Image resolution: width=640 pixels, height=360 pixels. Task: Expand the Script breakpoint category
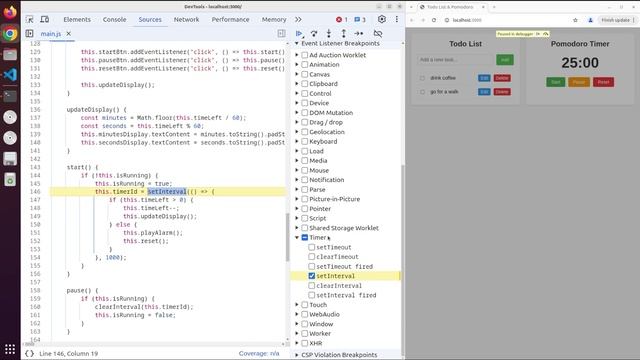(x=297, y=218)
